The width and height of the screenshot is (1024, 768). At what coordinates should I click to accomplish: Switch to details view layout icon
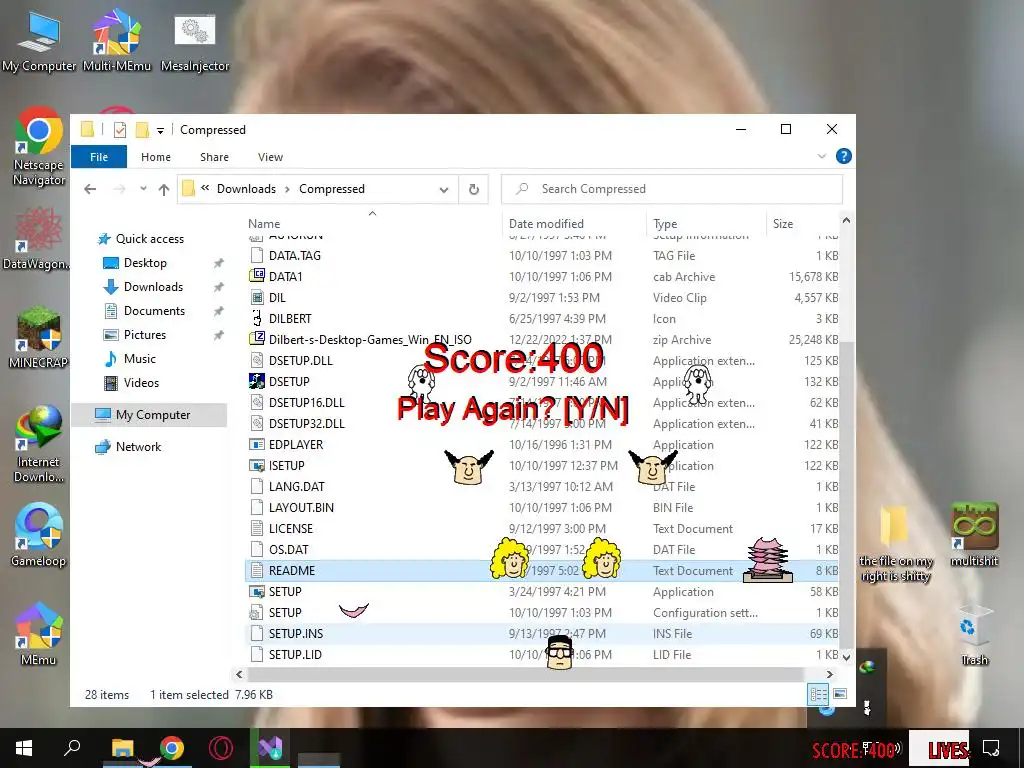pyautogui.click(x=818, y=694)
